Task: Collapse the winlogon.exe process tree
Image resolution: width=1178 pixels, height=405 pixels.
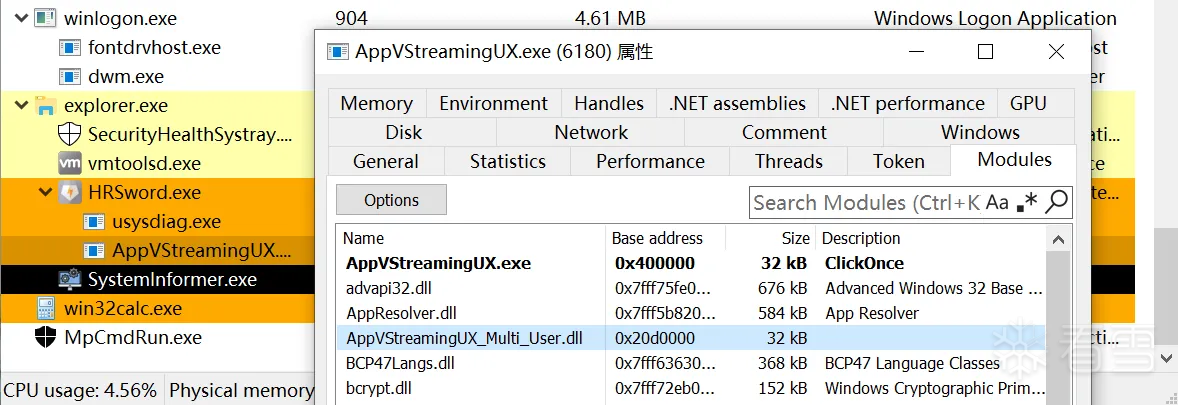Action: click(x=21, y=18)
